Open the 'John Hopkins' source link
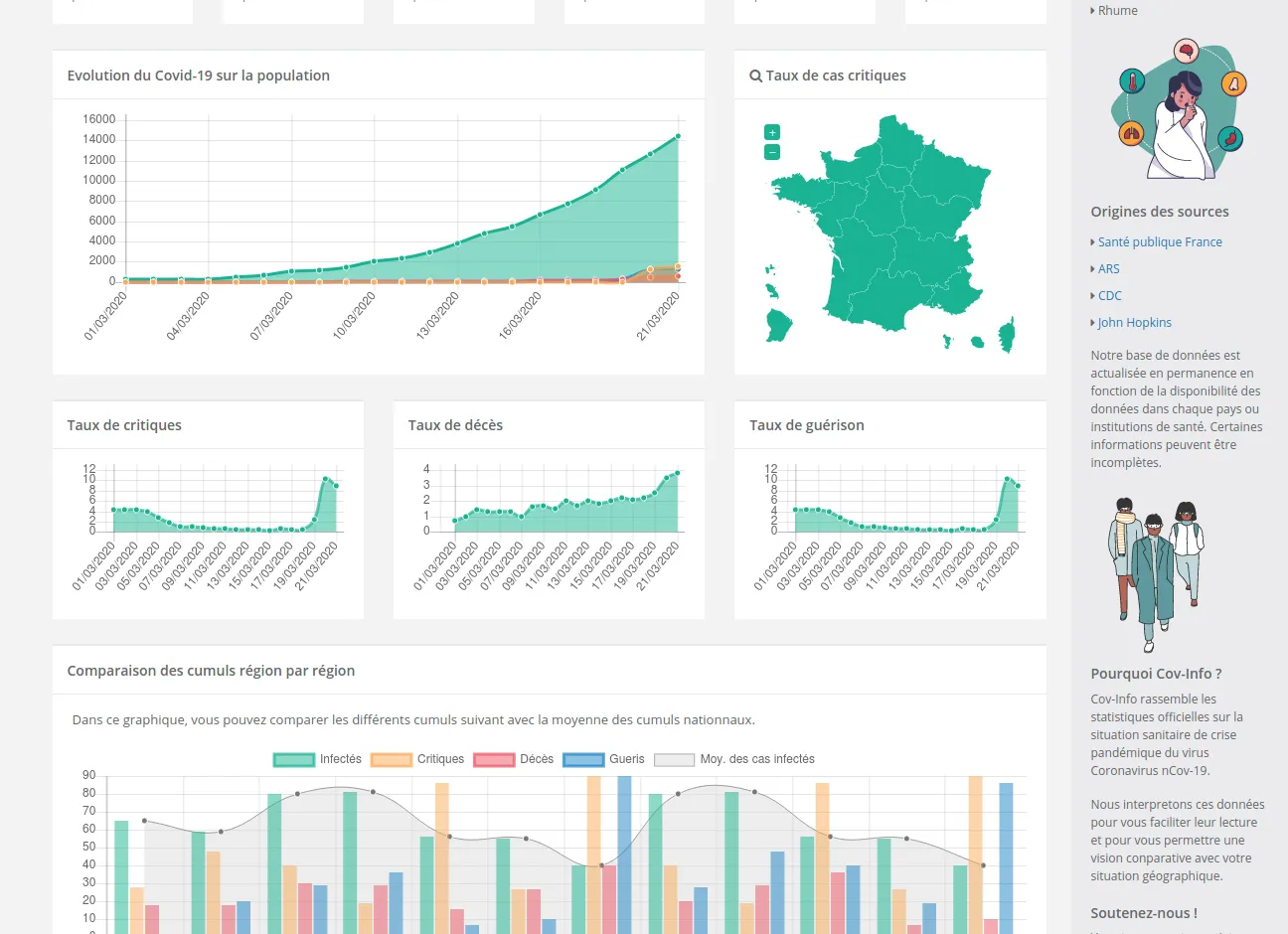This screenshot has width=1288, height=934. [x=1135, y=322]
